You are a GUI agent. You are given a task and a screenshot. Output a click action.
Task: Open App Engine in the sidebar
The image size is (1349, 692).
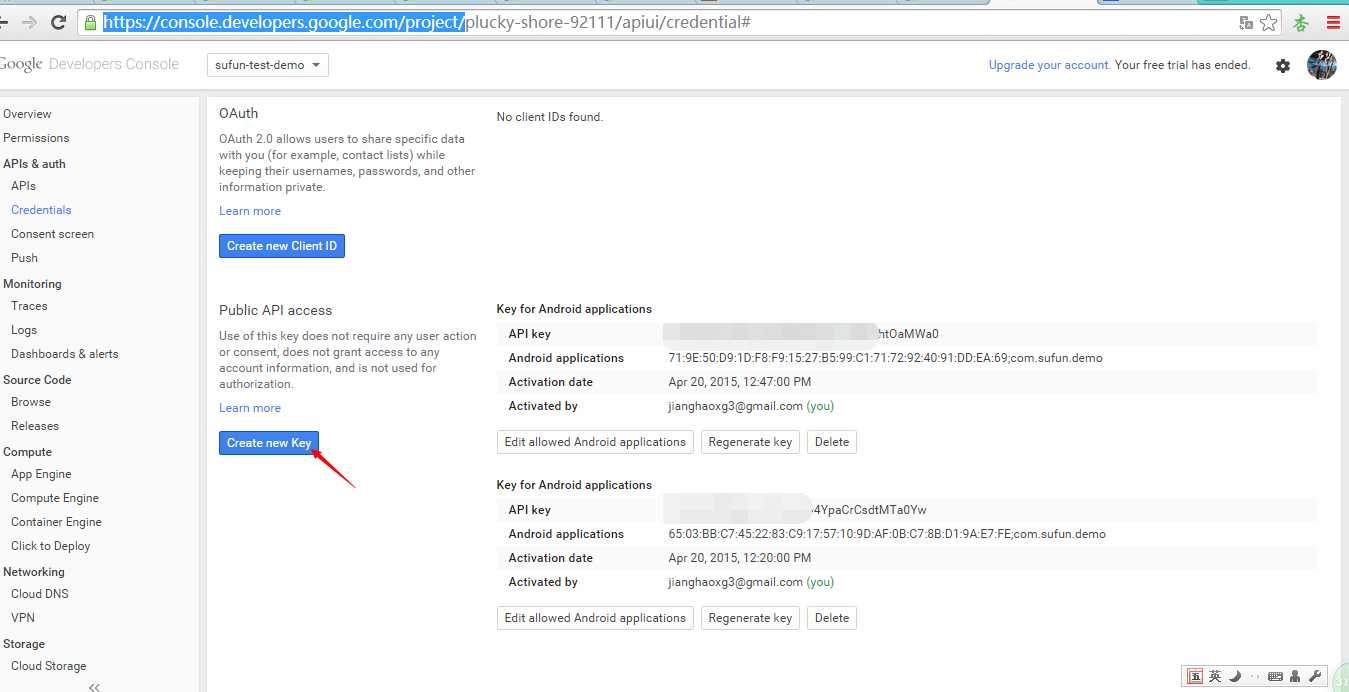41,474
